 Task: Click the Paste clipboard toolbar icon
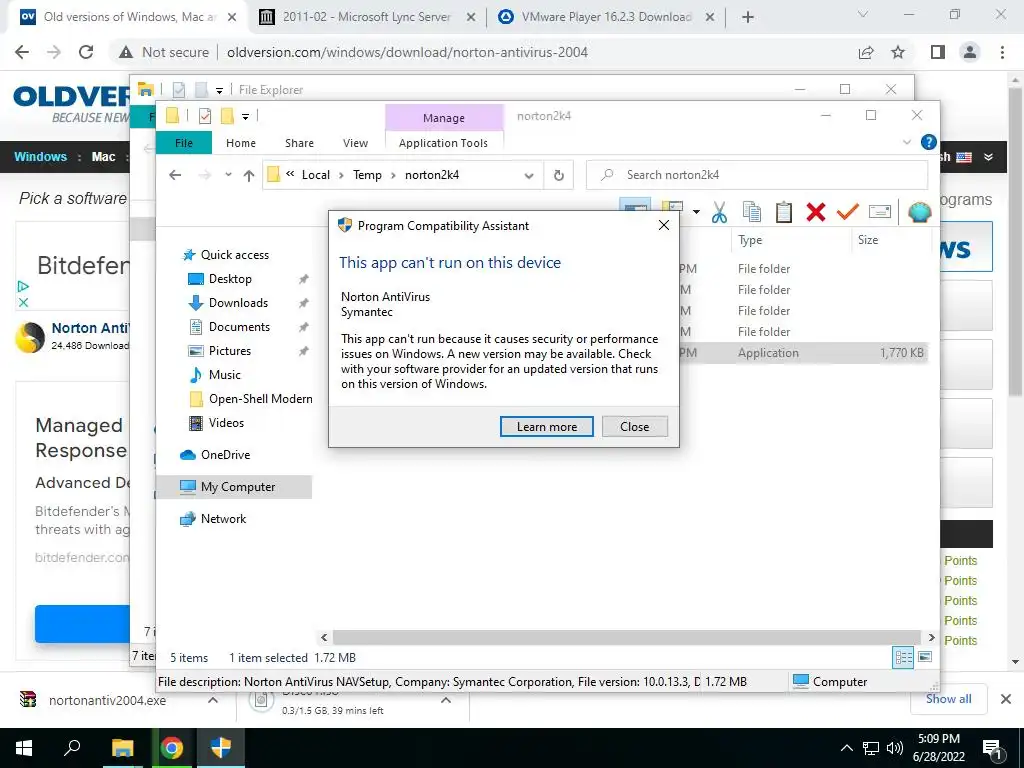tap(784, 212)
